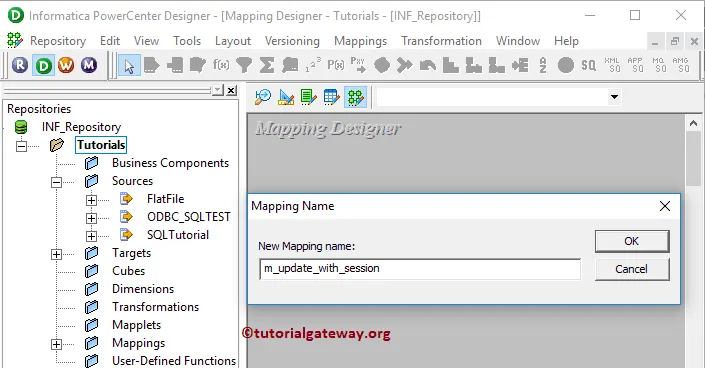705x368 pixels.
Task: Click the workspace vertical scrollbar thumb
Action: [x=693, y=158]
